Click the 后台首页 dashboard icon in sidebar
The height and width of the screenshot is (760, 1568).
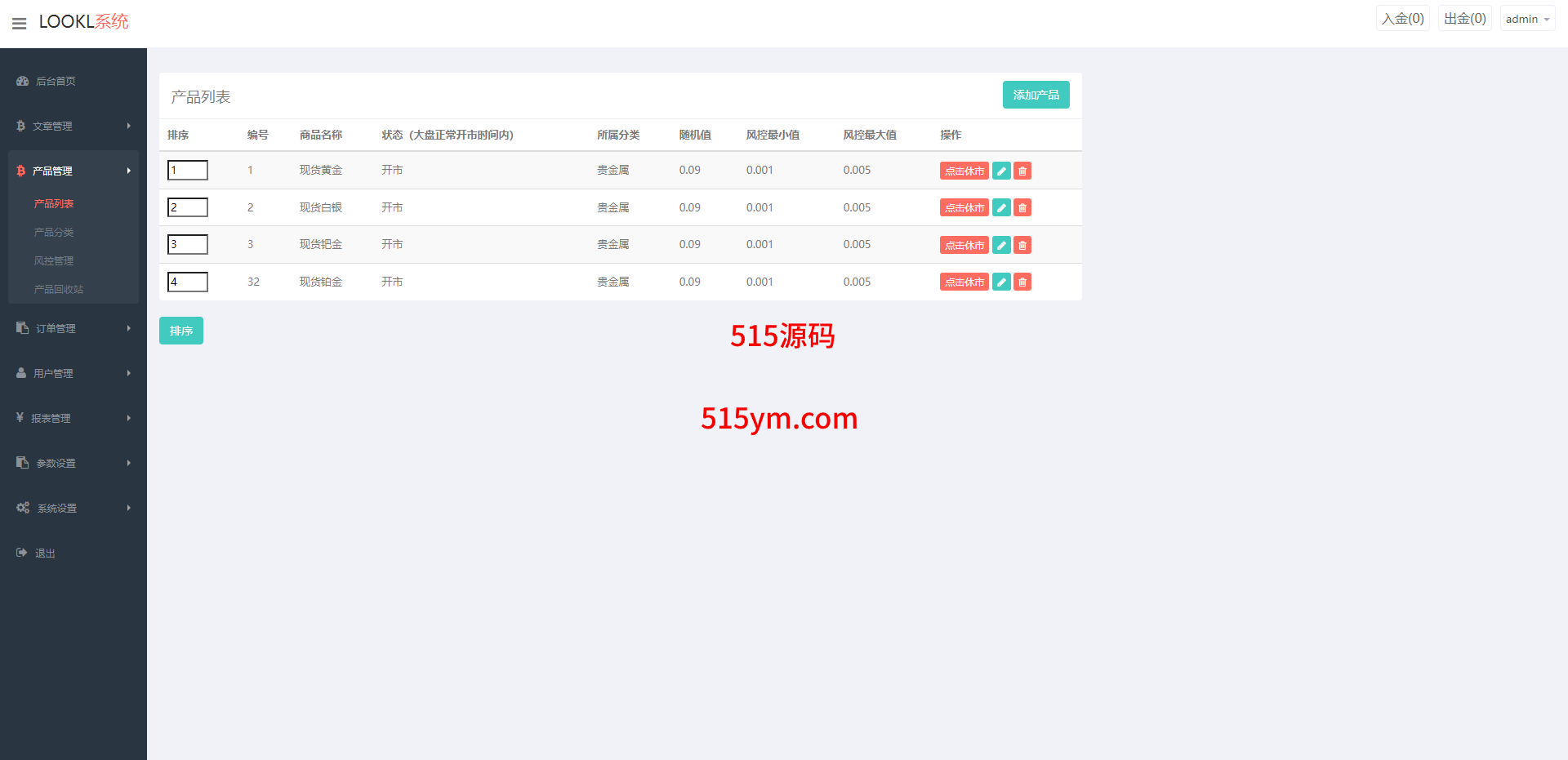pos(23,82)
